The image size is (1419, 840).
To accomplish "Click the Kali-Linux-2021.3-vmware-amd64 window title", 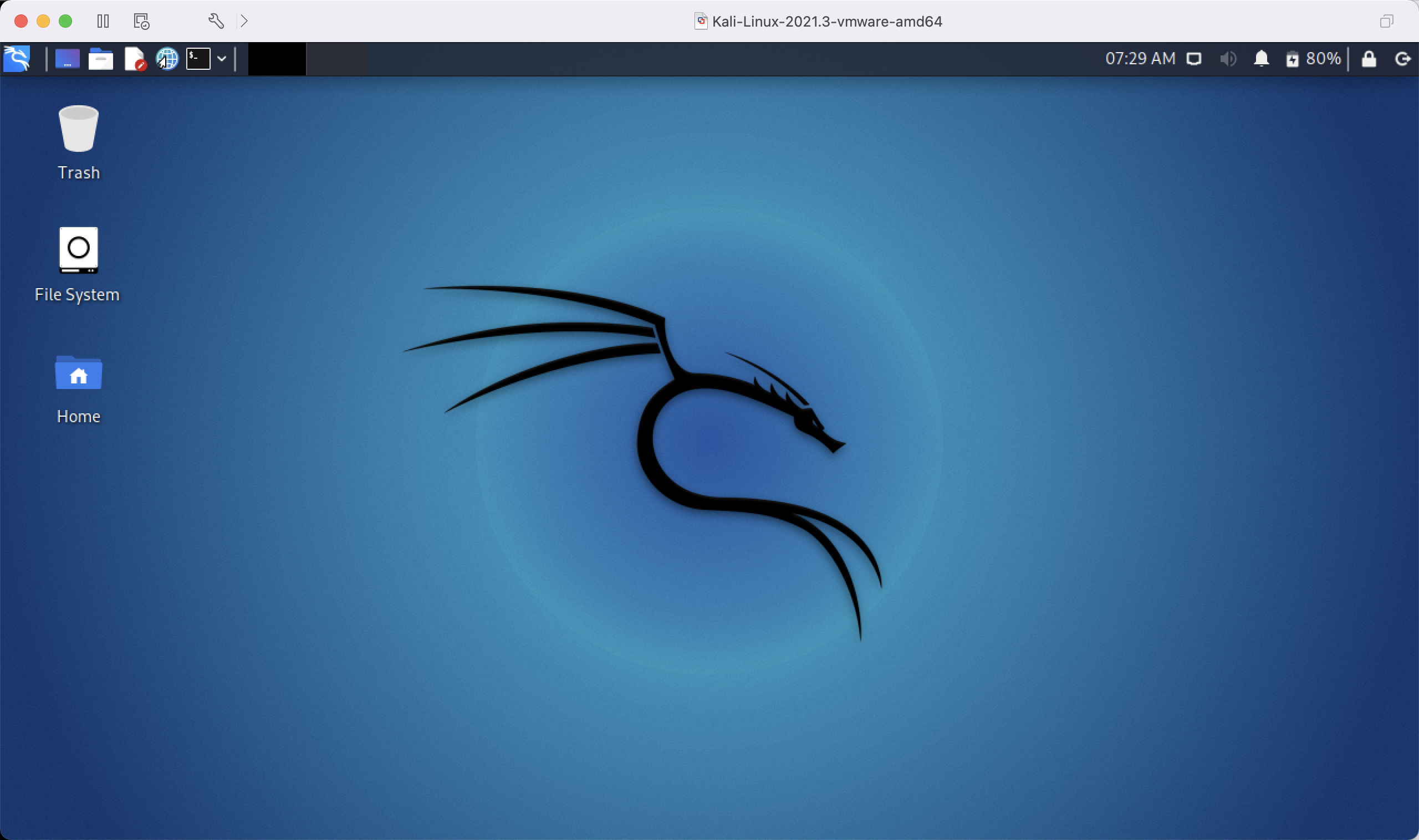I will click(826, 22).
